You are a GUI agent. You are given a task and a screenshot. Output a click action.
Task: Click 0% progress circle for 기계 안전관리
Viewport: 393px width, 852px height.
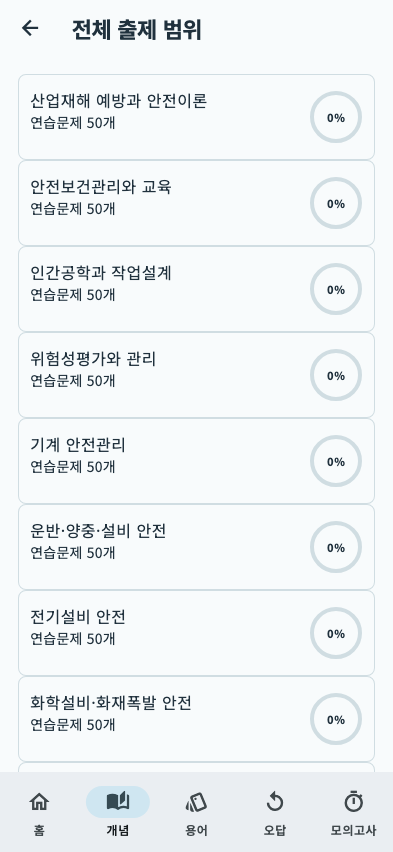pos(336,461)
